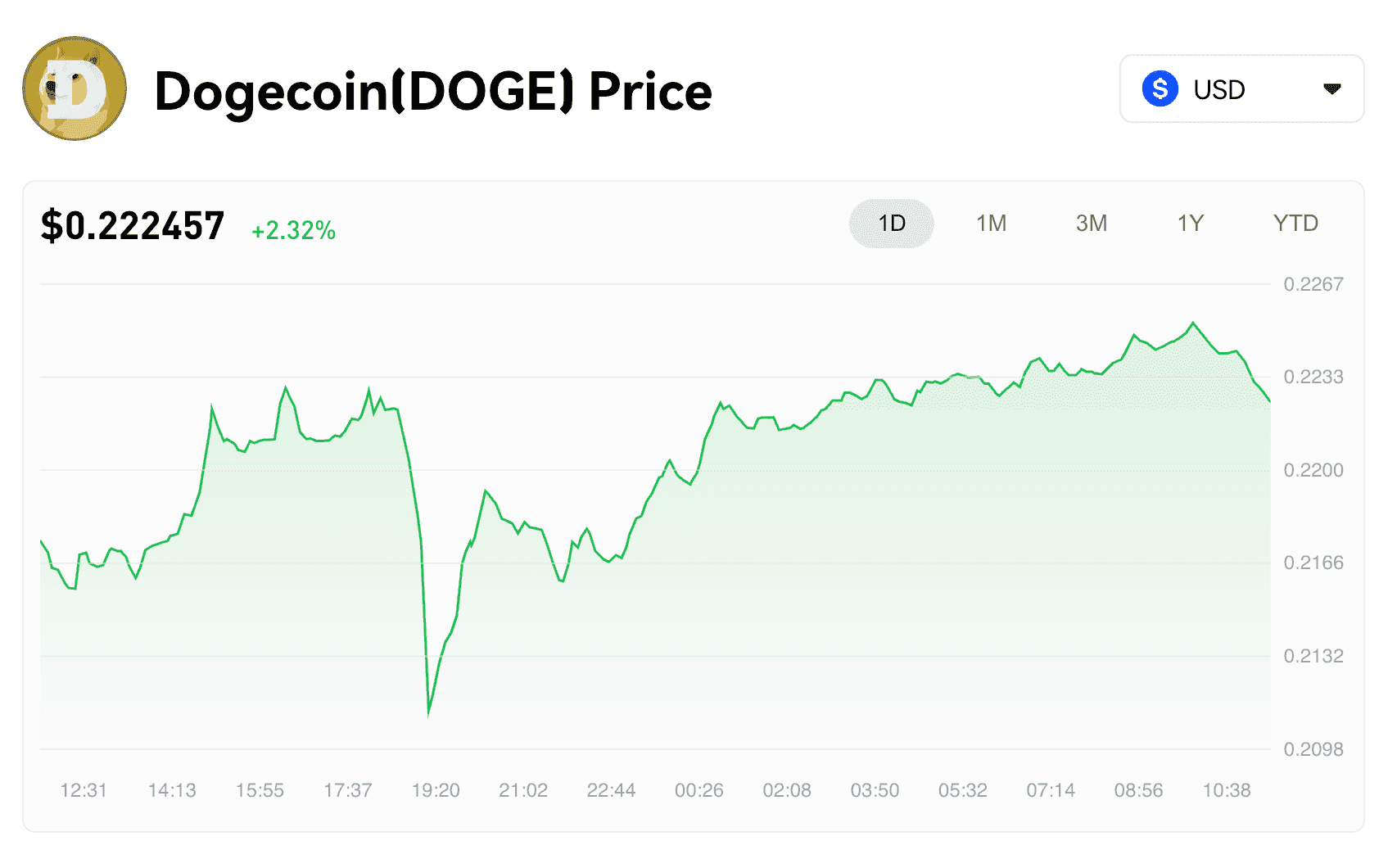
Task: Click the blue dollar sign icon
Action: 1160,88
